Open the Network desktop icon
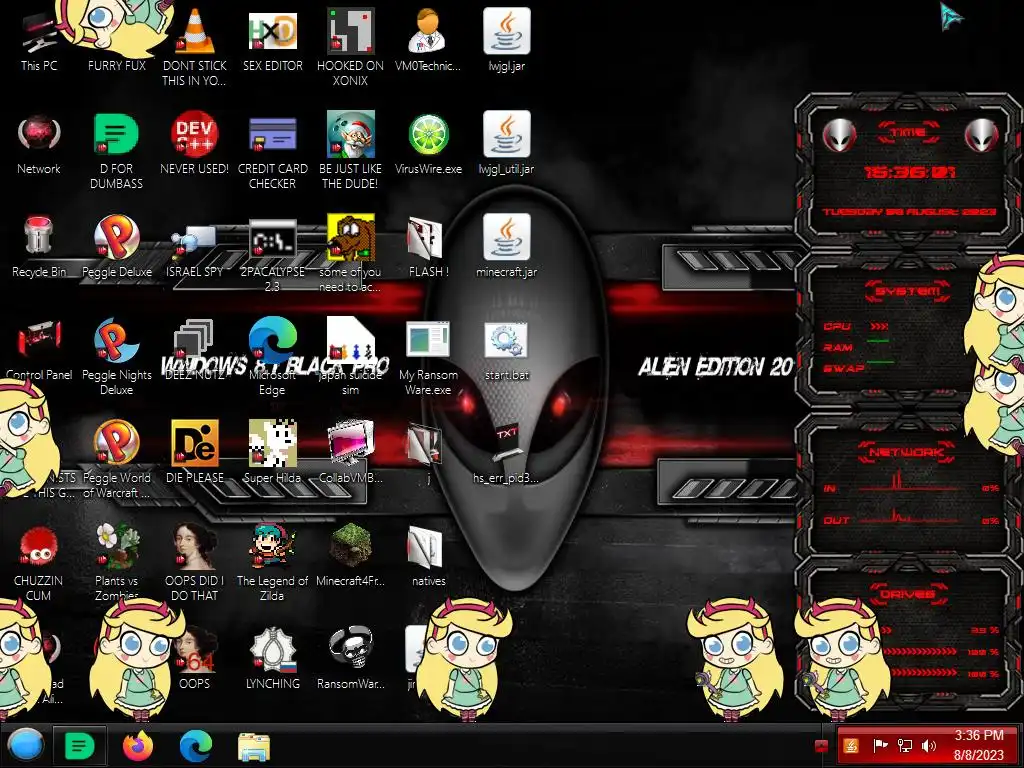1024x768 pixels. tap(39, 134)
